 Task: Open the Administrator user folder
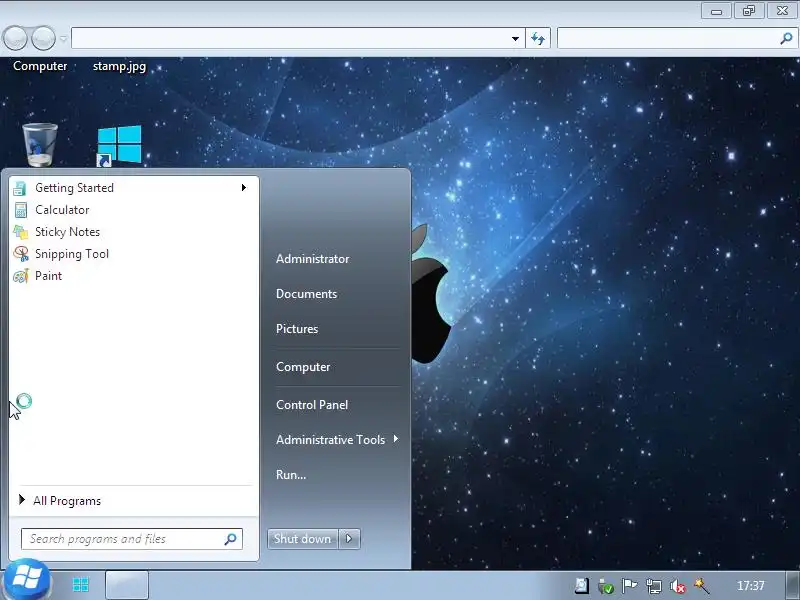(x=313, y=259)
